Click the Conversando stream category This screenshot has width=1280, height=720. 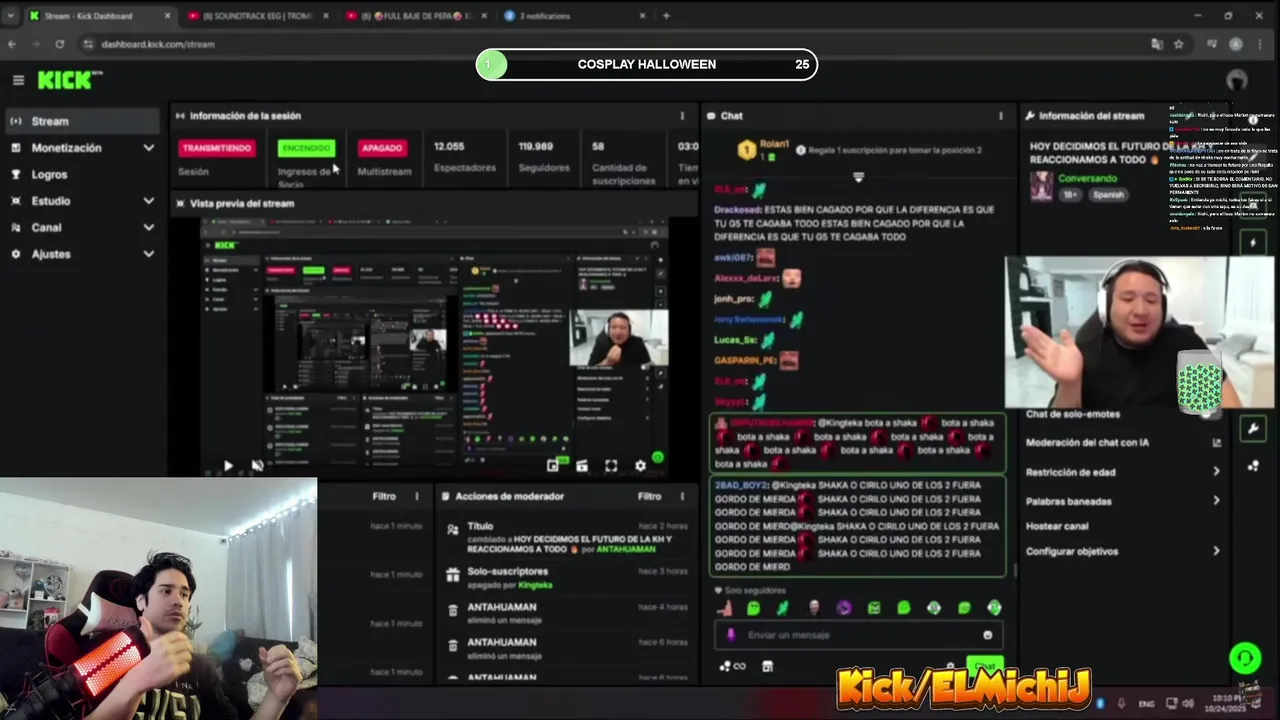[1087, 178]
